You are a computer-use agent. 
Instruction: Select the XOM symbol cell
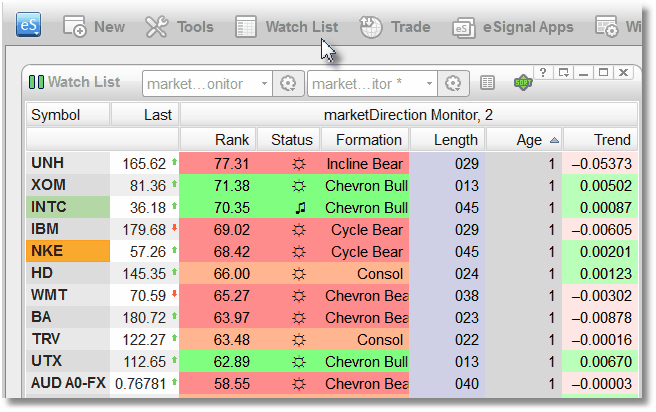click(68, 185)
